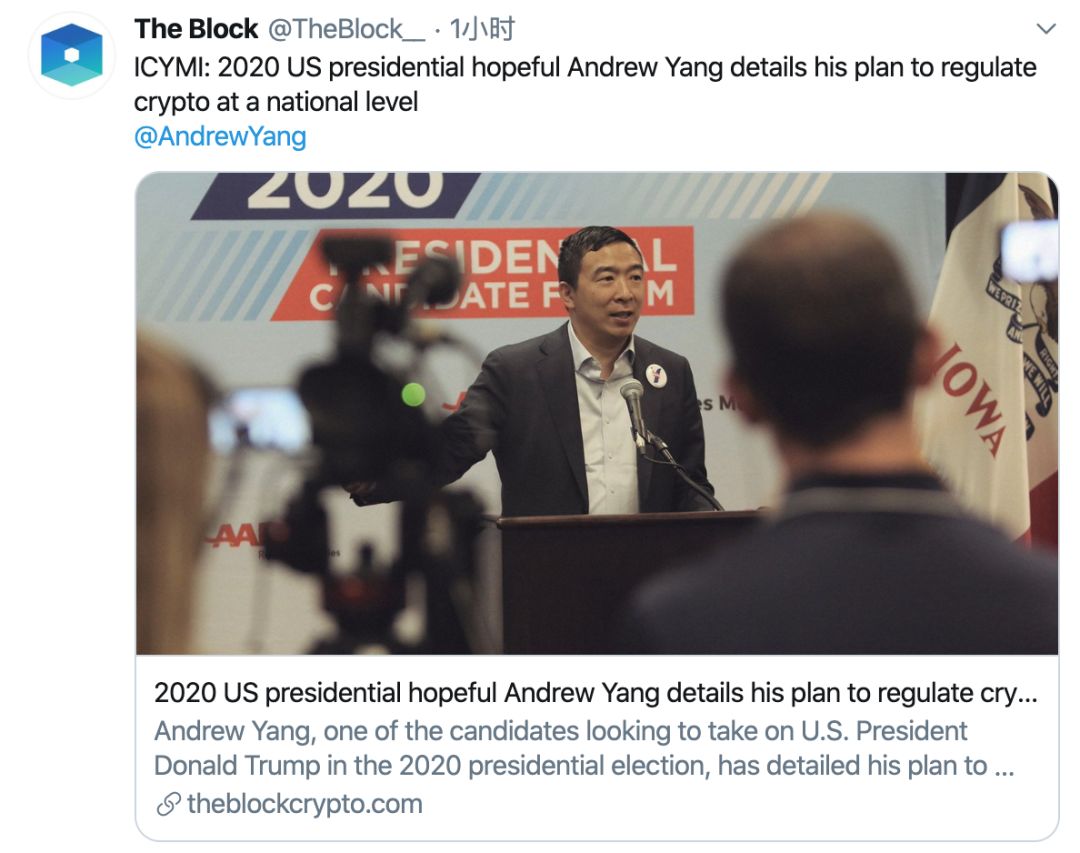Click the 2020 sign in photo
This screenshot has width=1080, height=853.
point(336,195)
